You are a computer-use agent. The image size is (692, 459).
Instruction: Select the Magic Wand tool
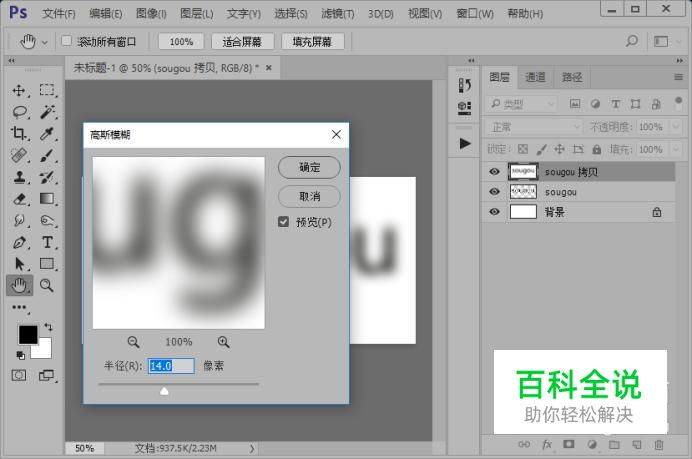47,112
